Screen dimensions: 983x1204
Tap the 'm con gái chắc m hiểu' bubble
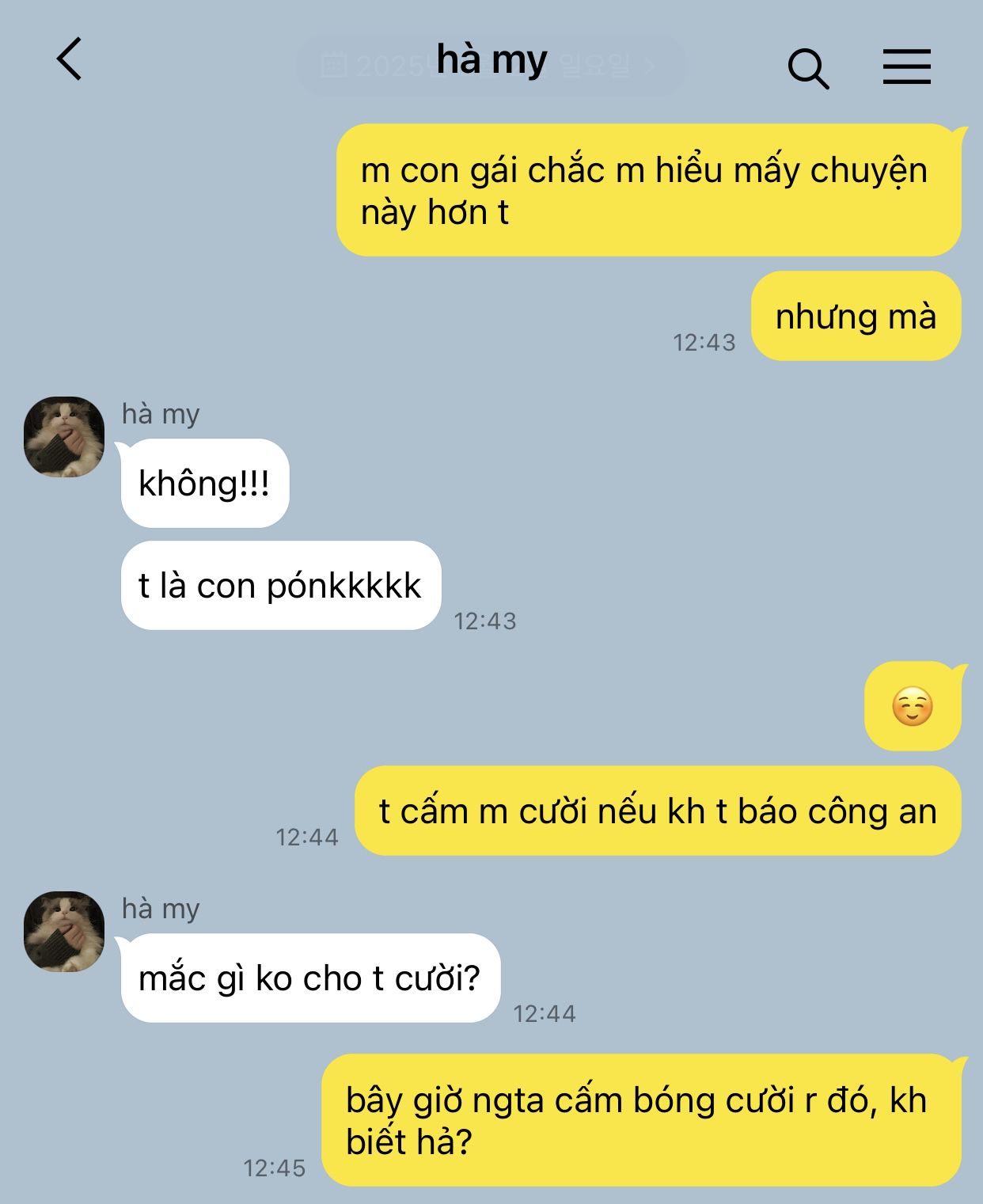[x=649, y=190]
